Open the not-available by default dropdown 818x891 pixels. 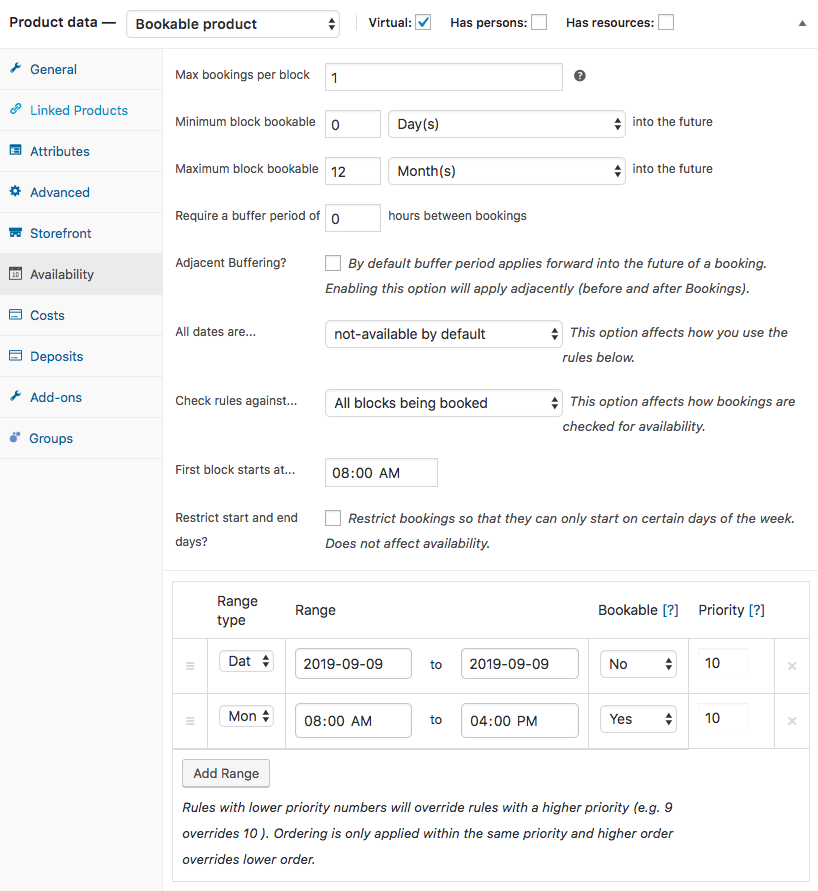coord(444,334)
